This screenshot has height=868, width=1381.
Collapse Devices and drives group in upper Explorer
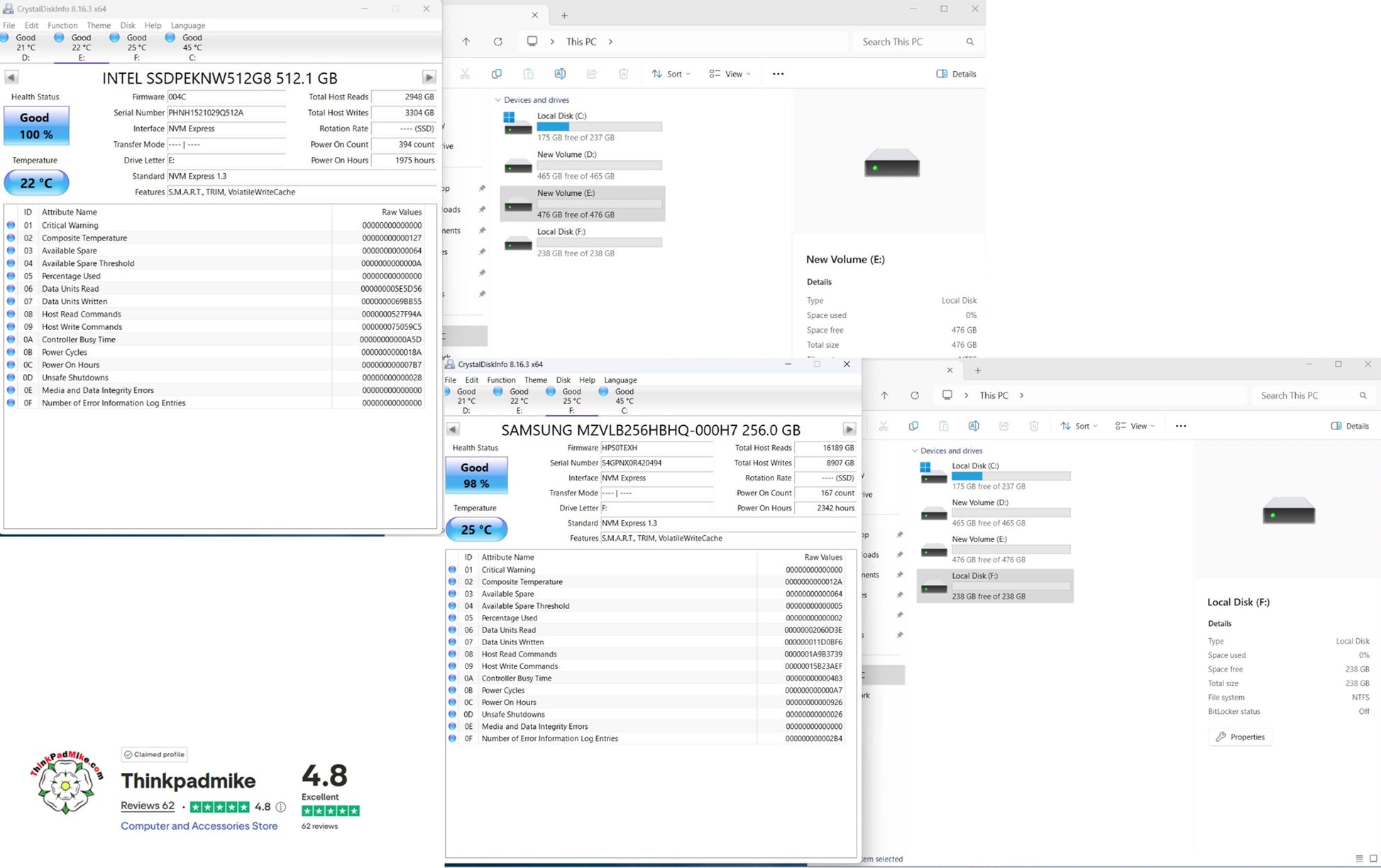(497, 100)
